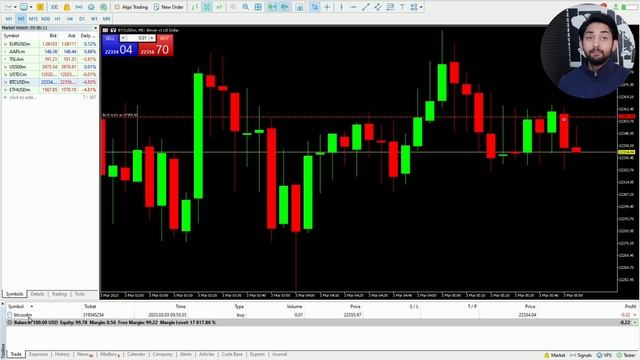
Task: Select the shapes objects tool
Action: [x=413, y=7]
